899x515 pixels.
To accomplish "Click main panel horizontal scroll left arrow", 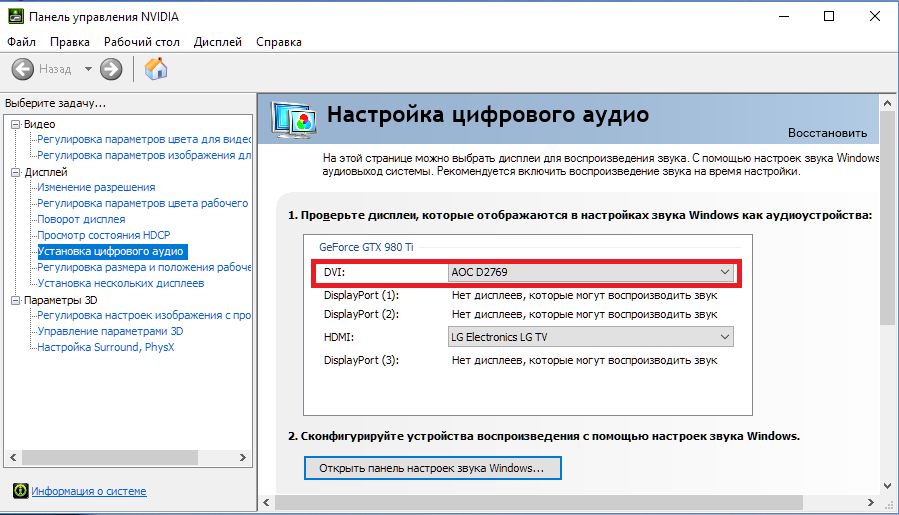I will pyautogui.click(x=266, y=502).
